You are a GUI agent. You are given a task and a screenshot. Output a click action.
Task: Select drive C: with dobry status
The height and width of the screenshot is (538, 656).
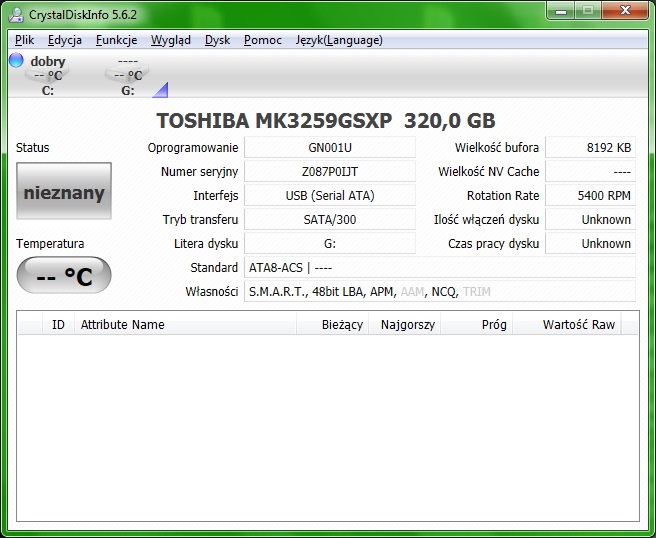[47, 75]
